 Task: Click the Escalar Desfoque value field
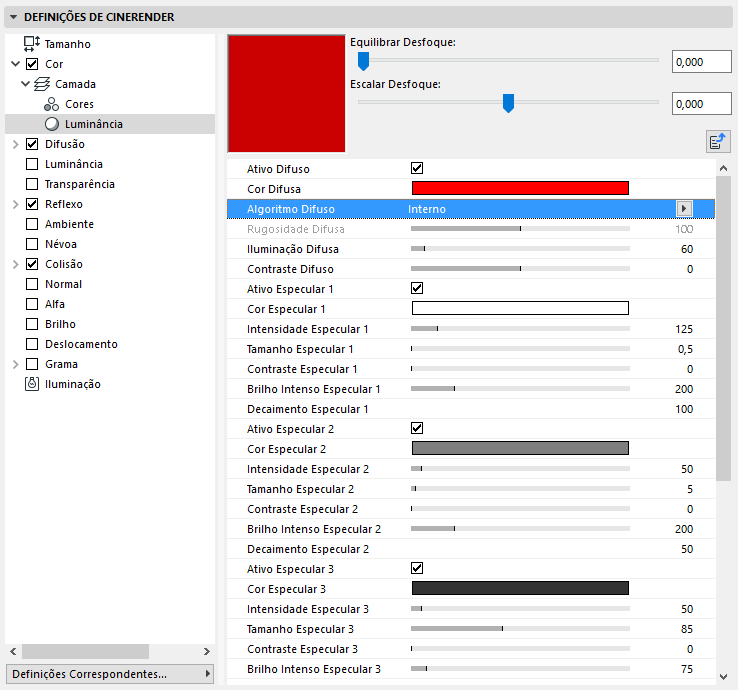pyautogui.click(x=702, y=104)
